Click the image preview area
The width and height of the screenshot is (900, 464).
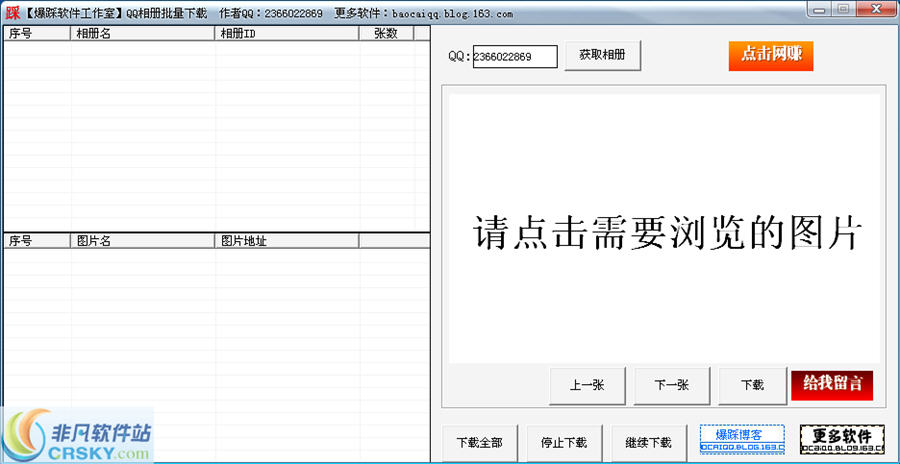point(664,229)
